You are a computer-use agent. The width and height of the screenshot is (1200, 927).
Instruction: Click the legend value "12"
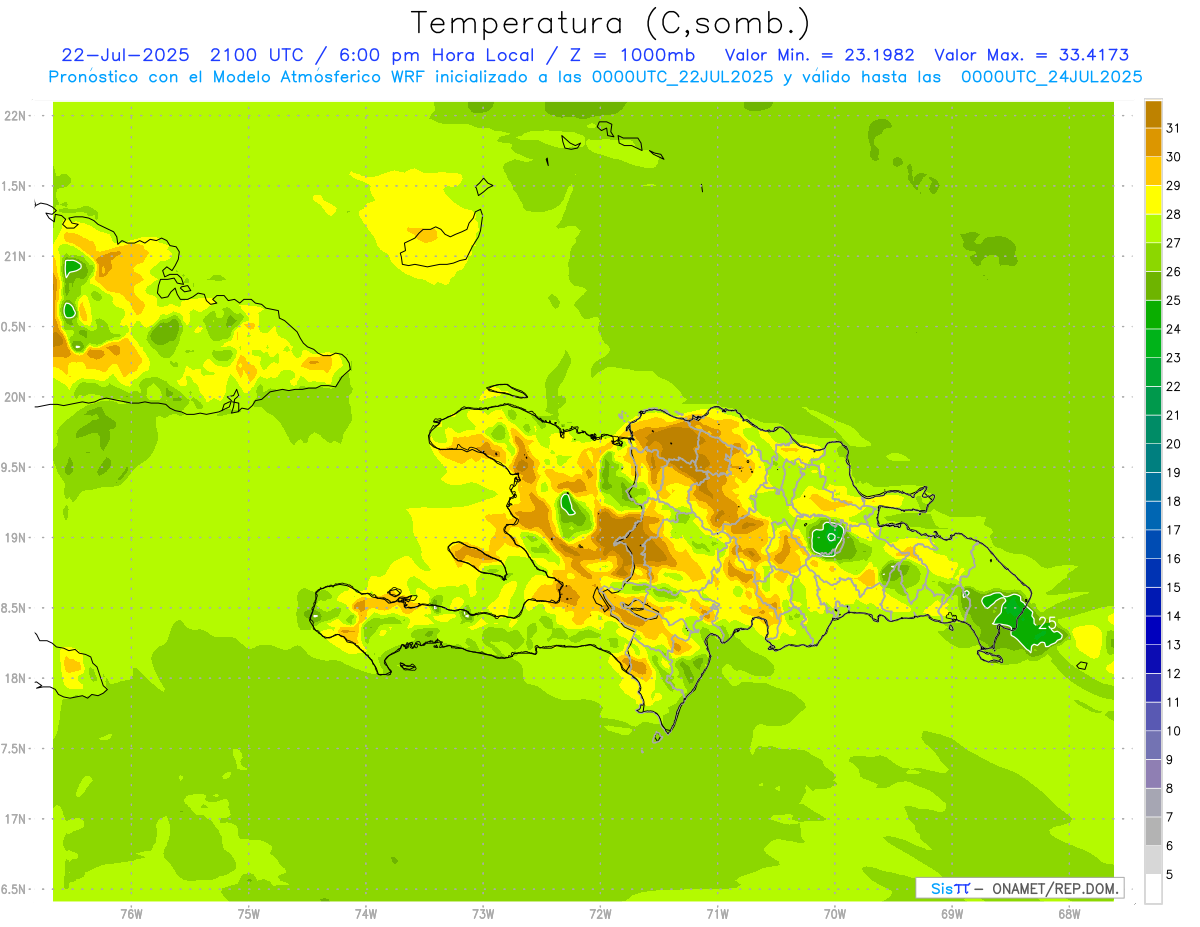[1174, 673]
